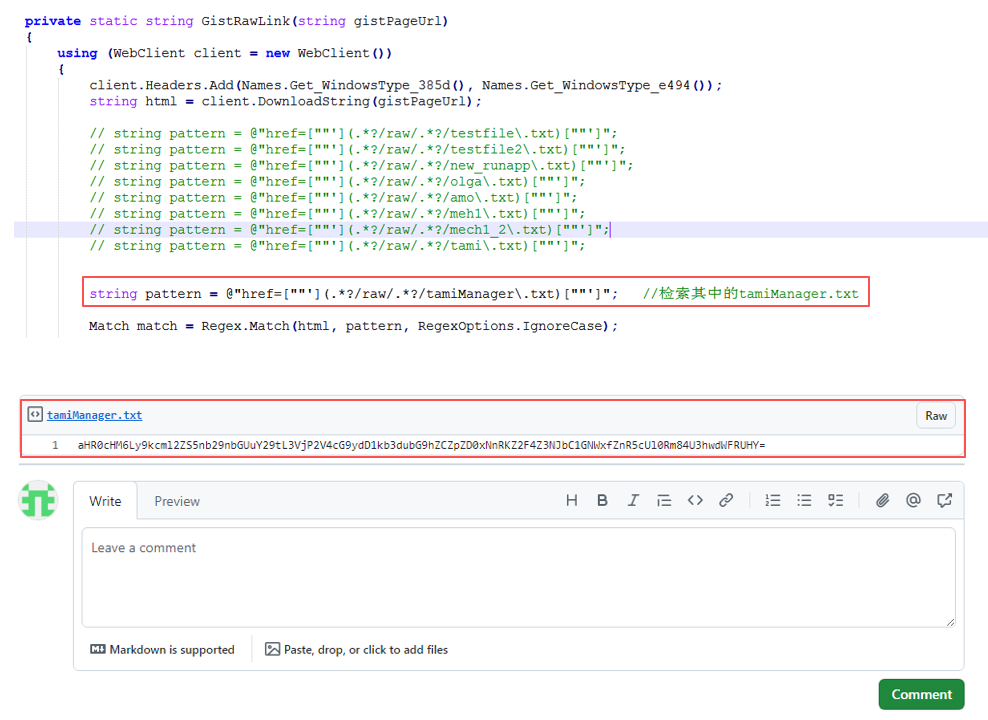The width and height of the screenshot is (988, 720).
Task: Apply bold formatting in comment toolbar
Action: [x=602, y=500]
